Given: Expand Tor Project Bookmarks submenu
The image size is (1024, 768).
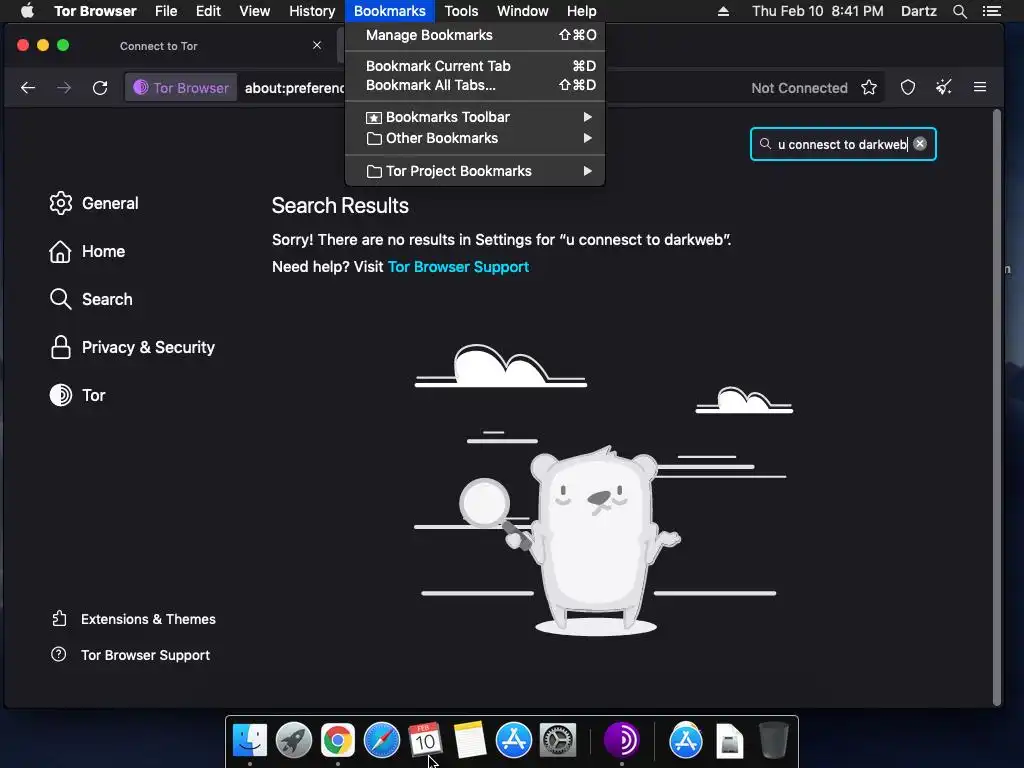Looking at the screenshot, I should pos(475,171).
